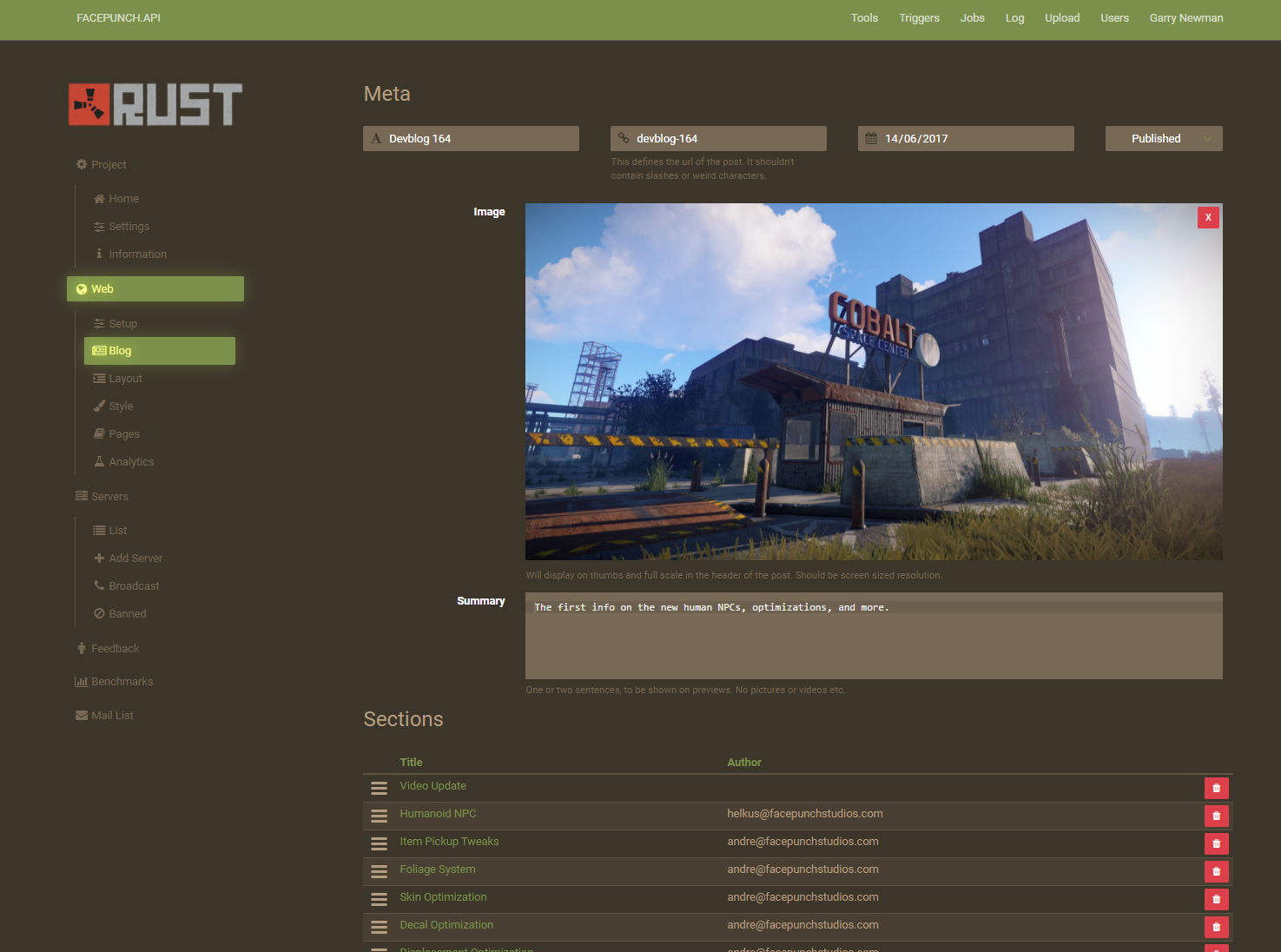Open Mail List in the sidebar
This screenshot has height=952, width=1281.
click(104, 716)
